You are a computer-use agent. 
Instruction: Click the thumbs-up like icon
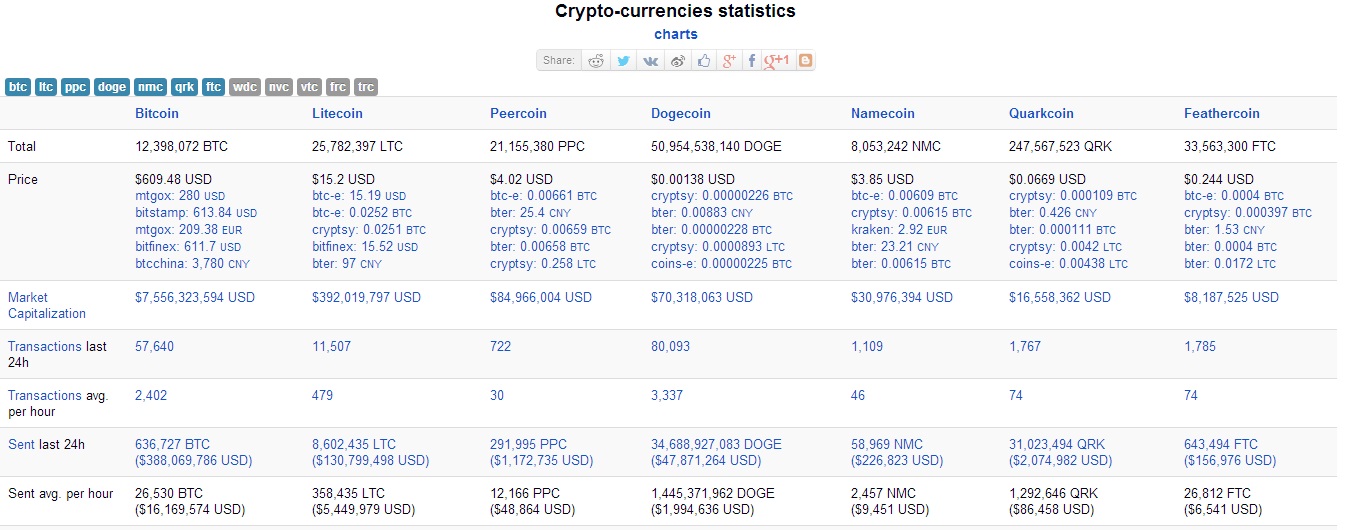[704, 61]
